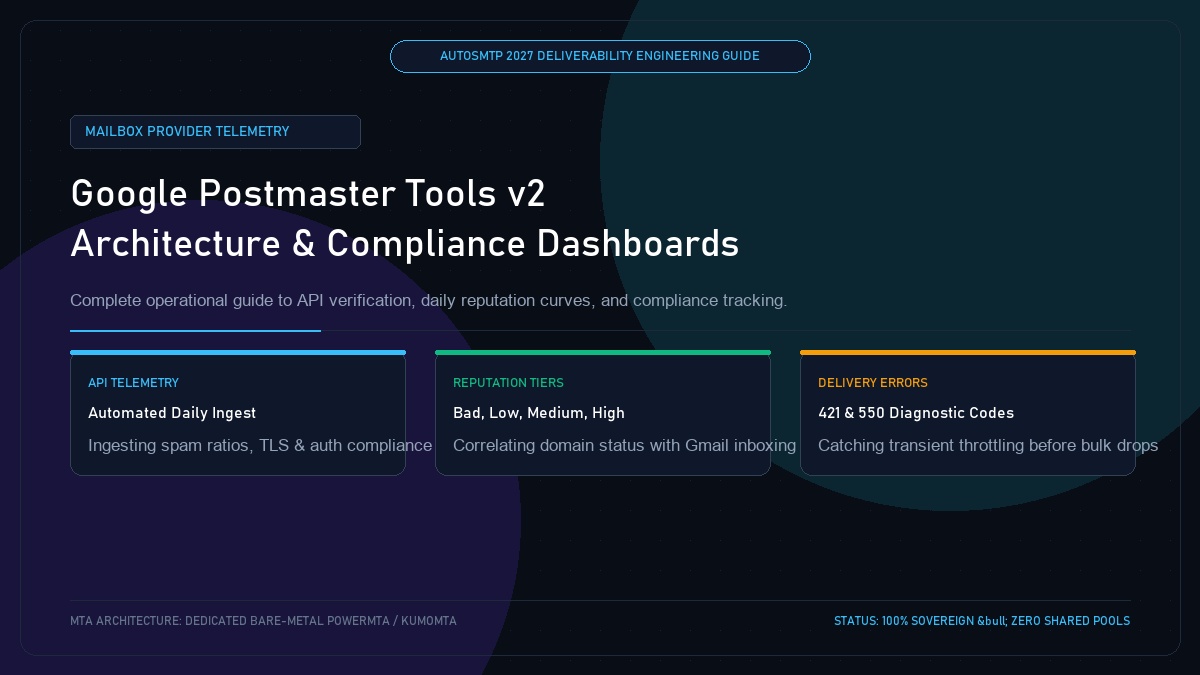
Task: Click the DELIVERY ERRORS label
Action: point(873,383)
